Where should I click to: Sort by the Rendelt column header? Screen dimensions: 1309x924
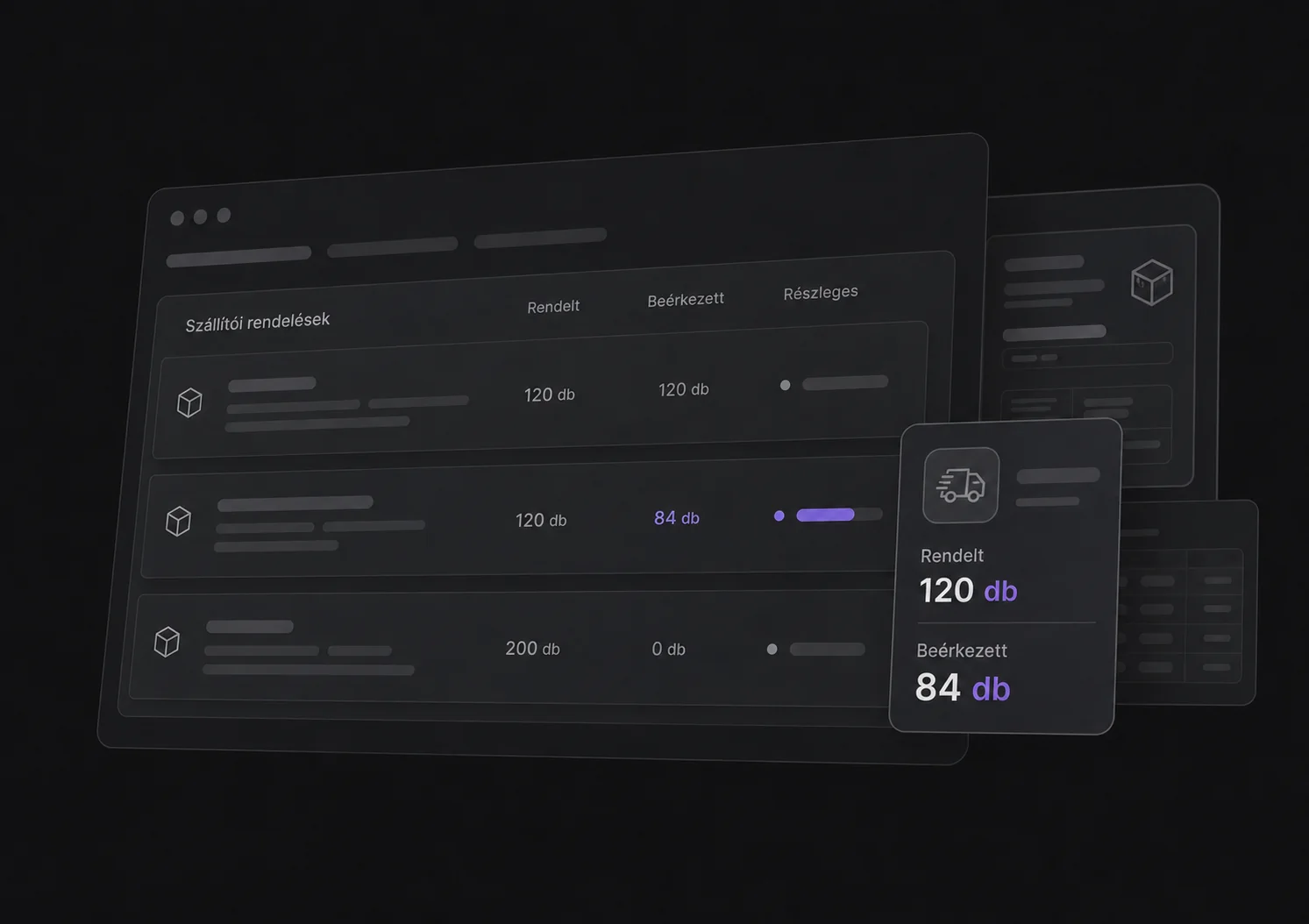point(553,306)
